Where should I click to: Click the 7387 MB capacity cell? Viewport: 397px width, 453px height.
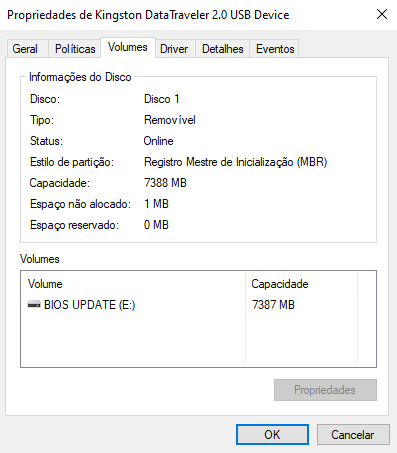273,305
